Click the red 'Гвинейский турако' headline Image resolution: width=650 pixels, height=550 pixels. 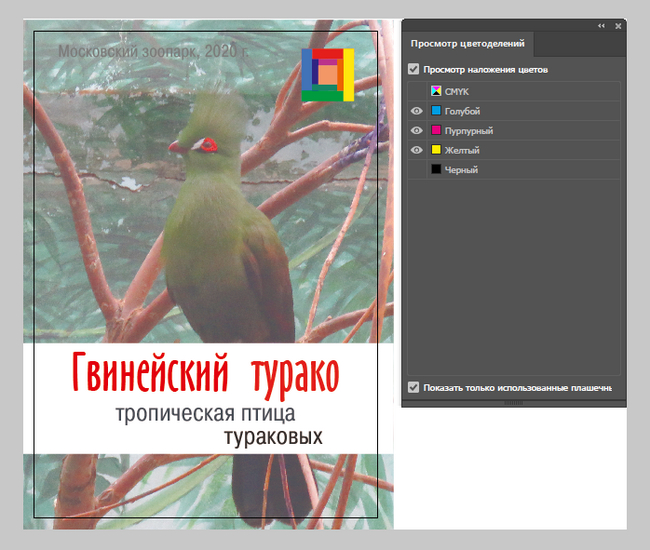pyautogui.click(x=205, y=374)
